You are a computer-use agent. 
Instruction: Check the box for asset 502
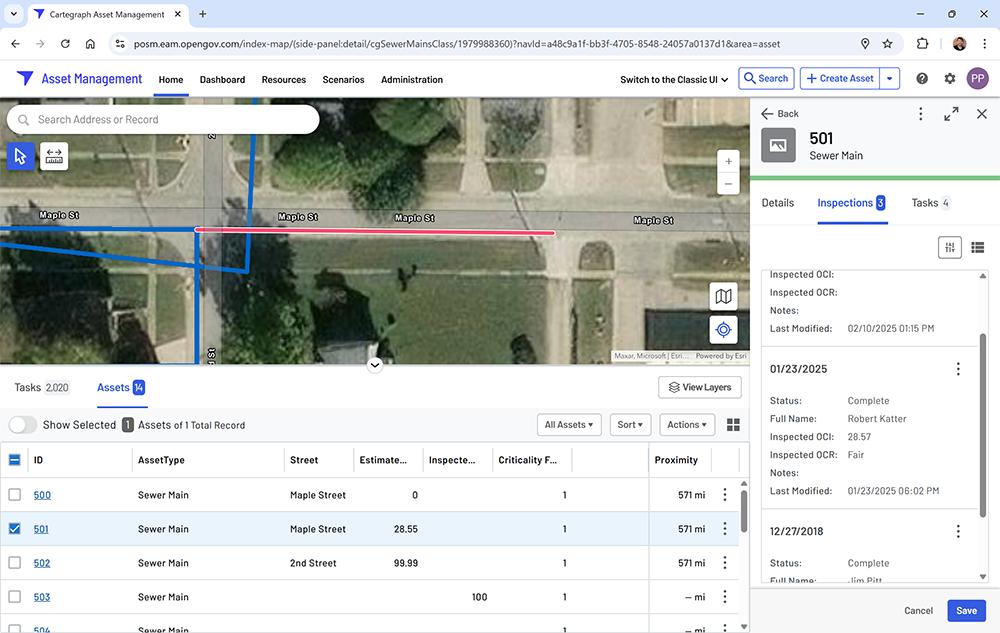click(x=15, y=563)
